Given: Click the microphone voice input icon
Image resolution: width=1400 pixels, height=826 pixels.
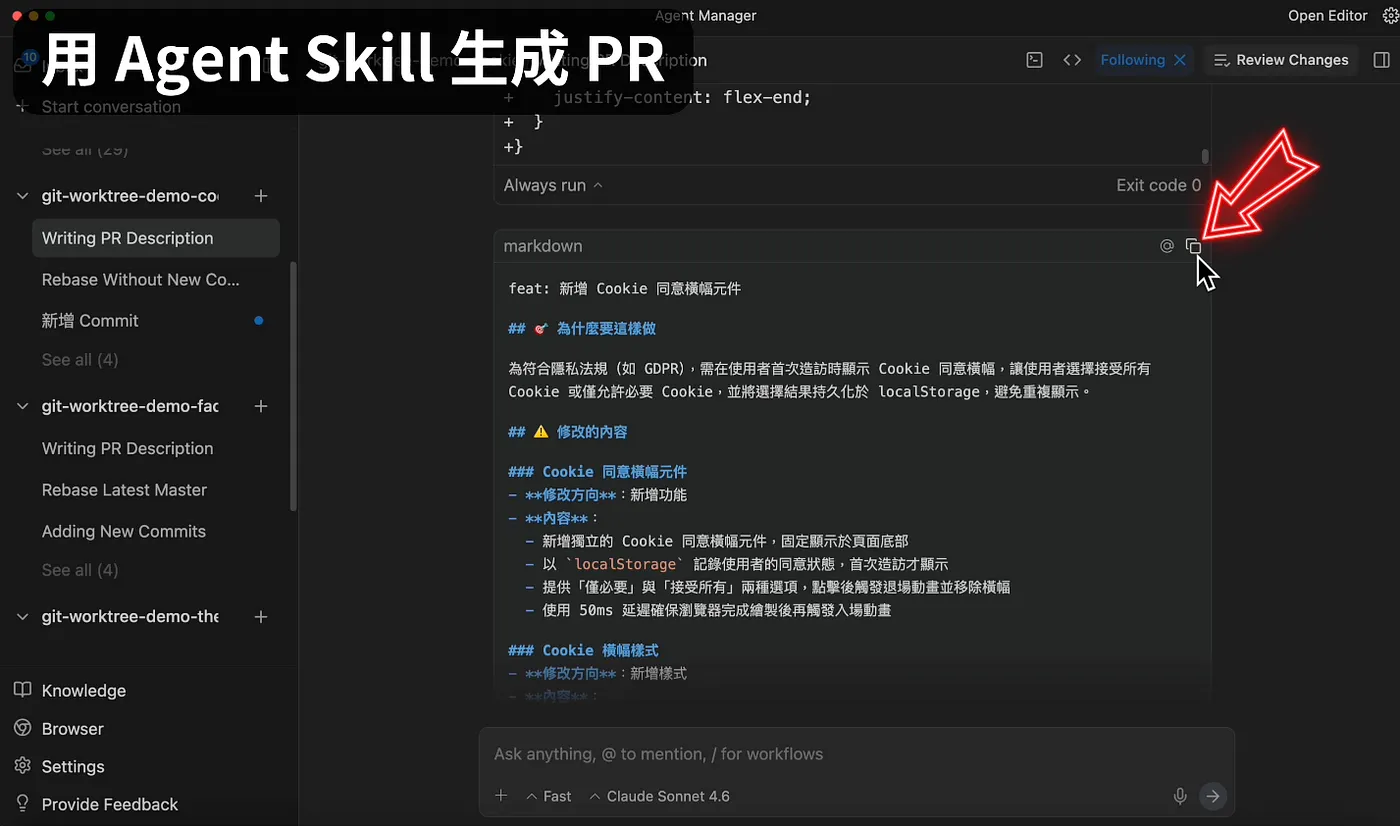Looking at the screenshot, I should coord(1180,796).
